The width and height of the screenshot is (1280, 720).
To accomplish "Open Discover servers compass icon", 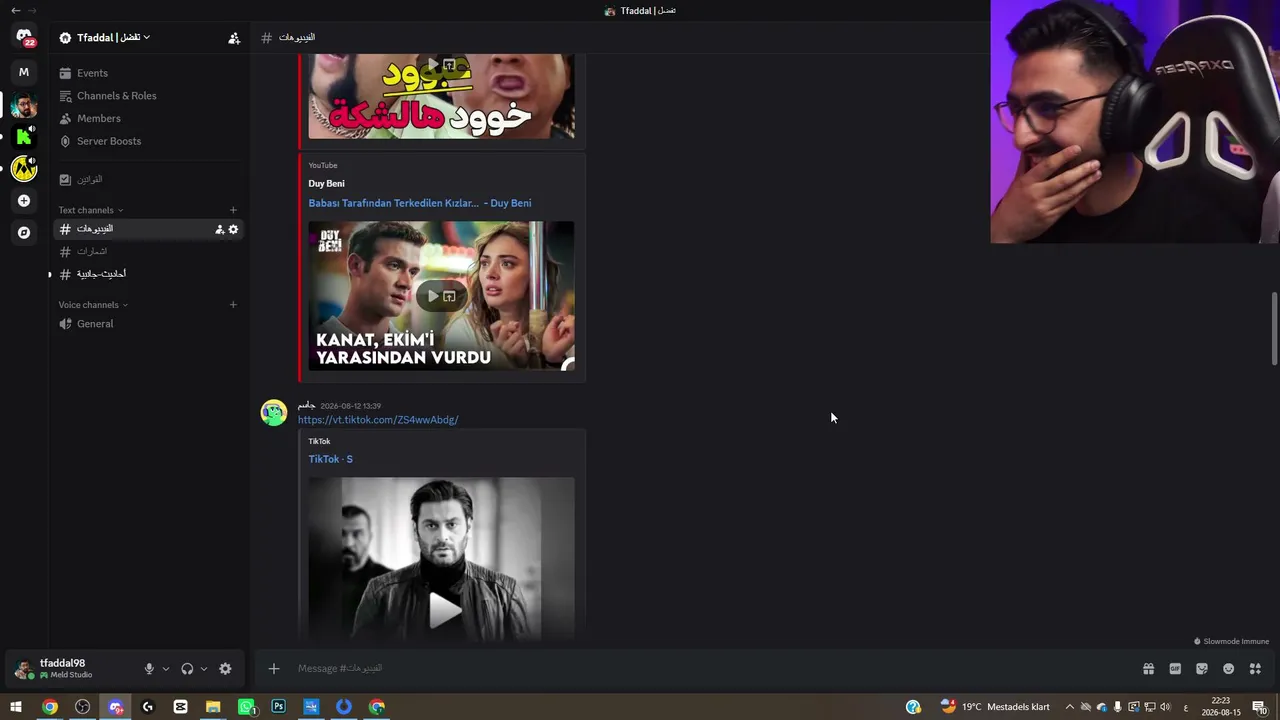I will click(x=24, y=233).
